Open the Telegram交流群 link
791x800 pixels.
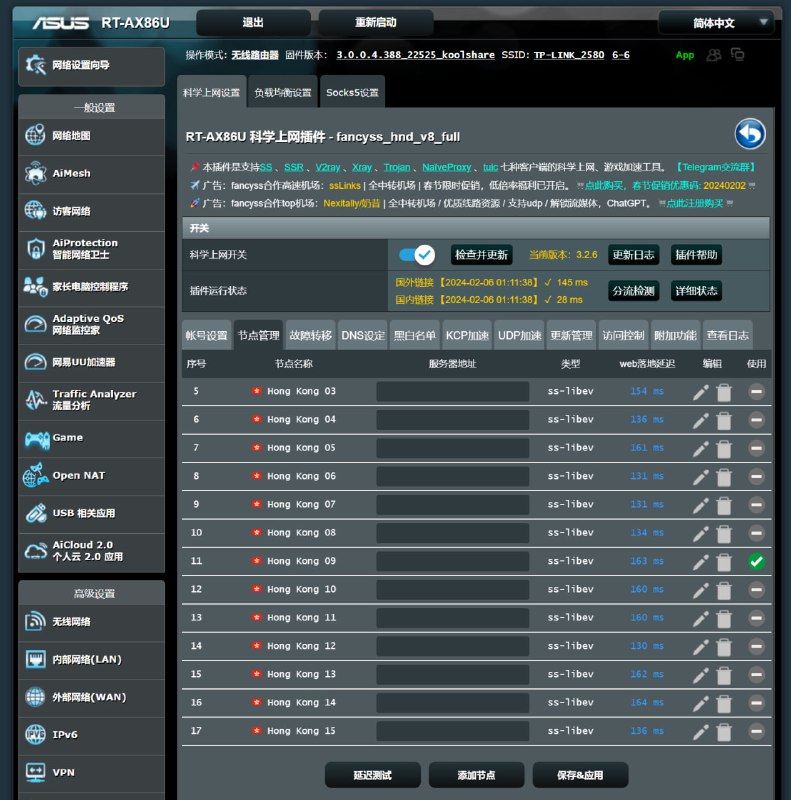[x=715, y=167]
